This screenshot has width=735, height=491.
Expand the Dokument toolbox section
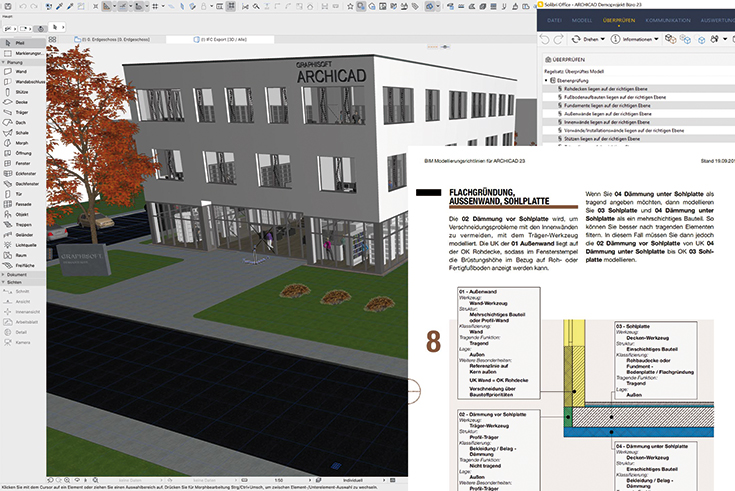click(x=16, y=273)
